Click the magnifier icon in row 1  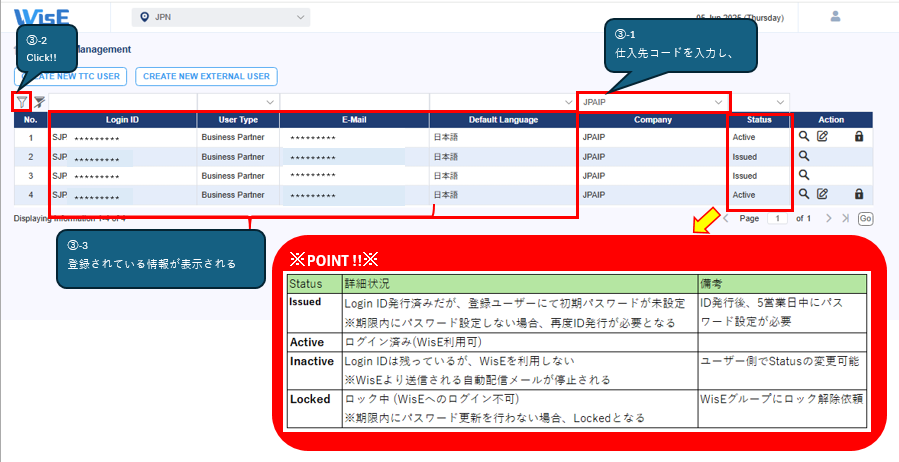(x=804, y=137)
